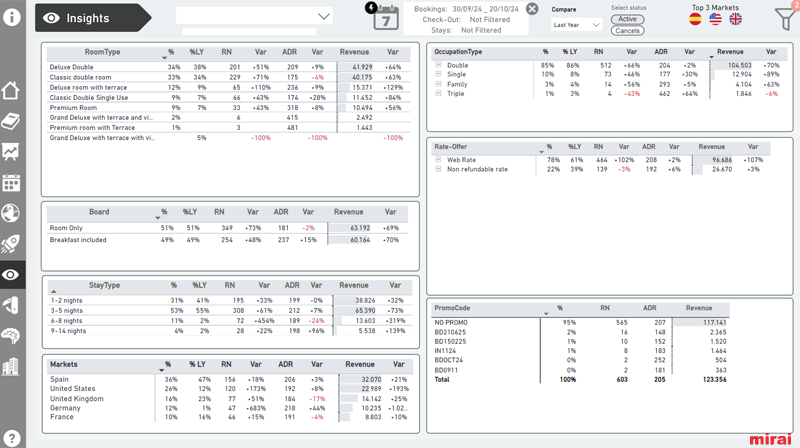Toggle the Cancels status button

pos(628,31)
